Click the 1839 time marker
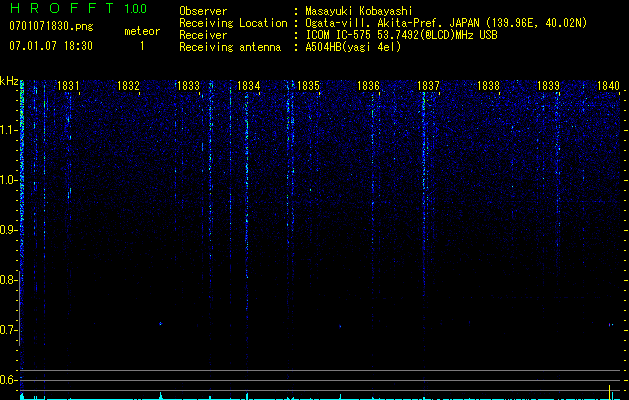 548,86
